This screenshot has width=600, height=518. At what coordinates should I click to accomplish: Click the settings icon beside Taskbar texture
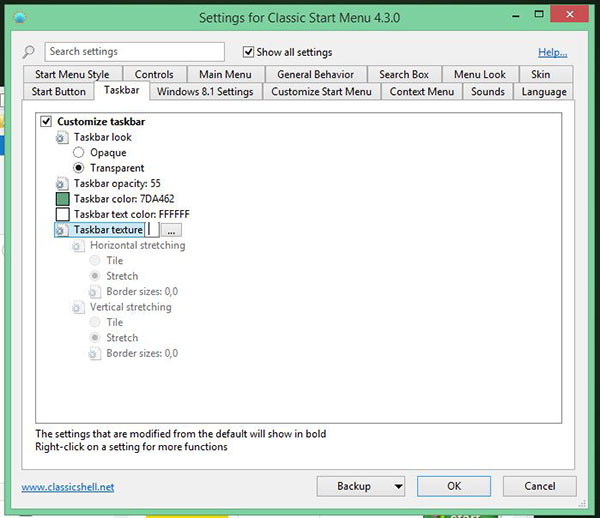coord(62,230)
